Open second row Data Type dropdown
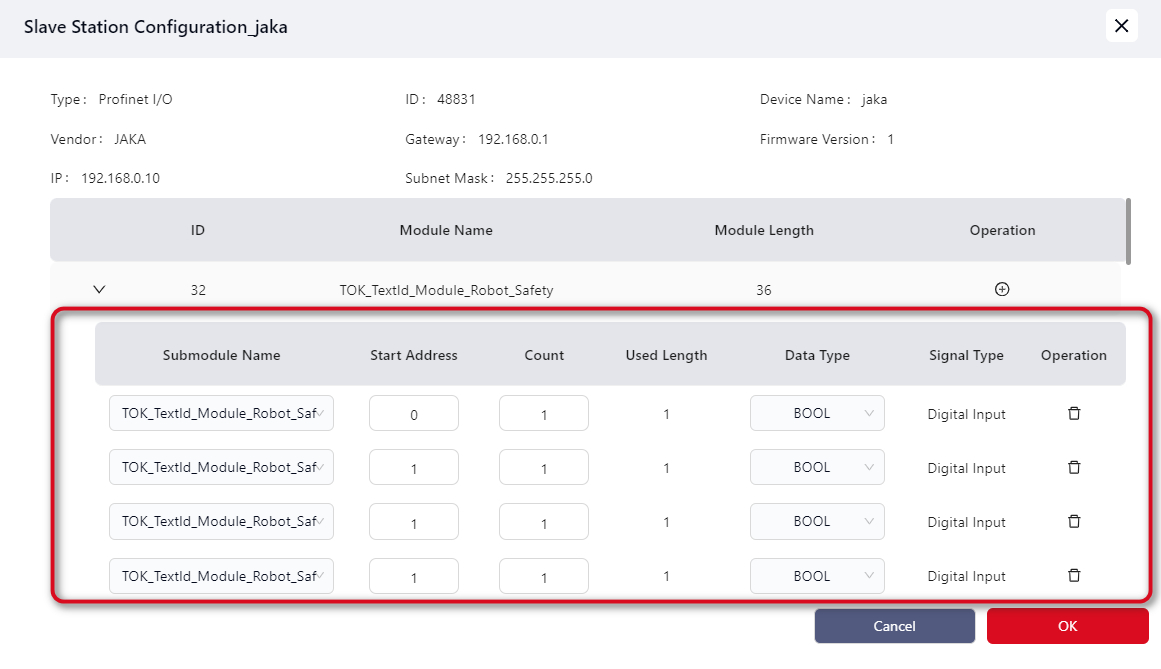 click(x=817, y=468)
